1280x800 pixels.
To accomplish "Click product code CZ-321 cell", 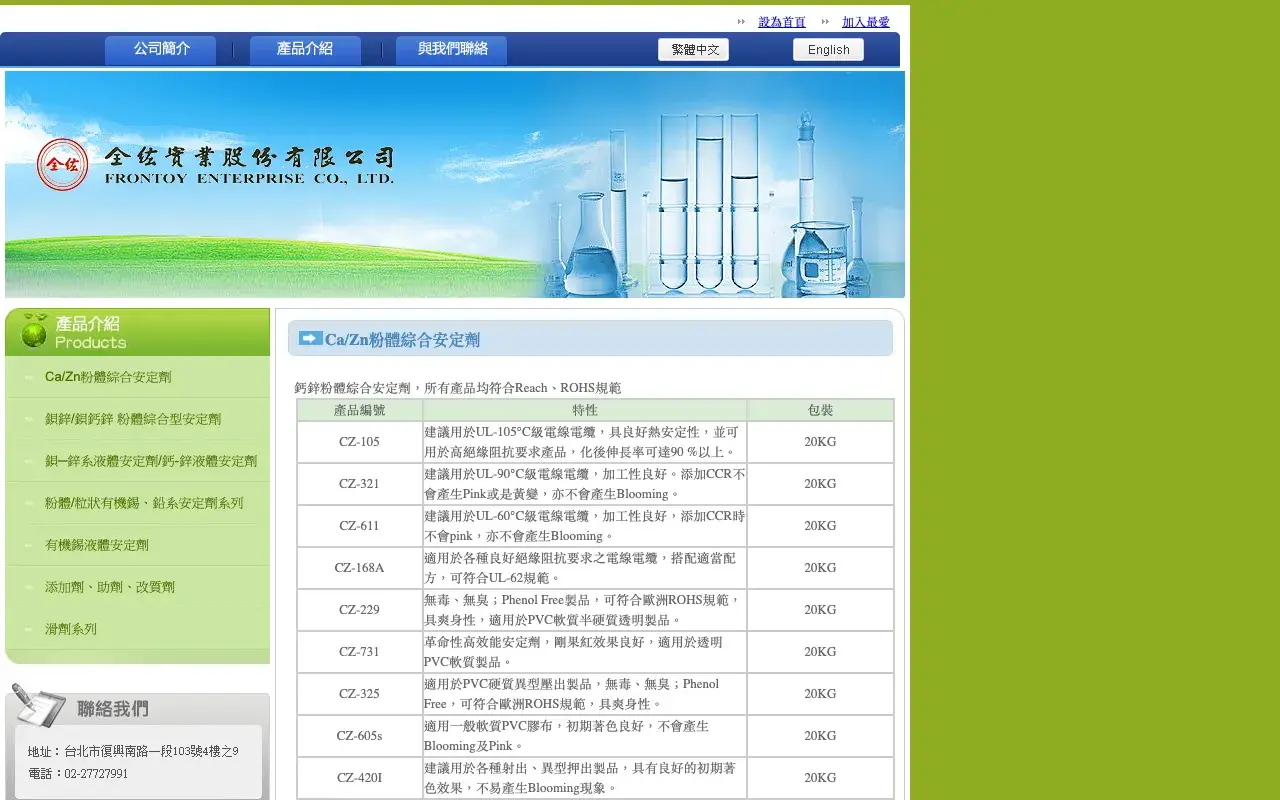I will 359,484.
